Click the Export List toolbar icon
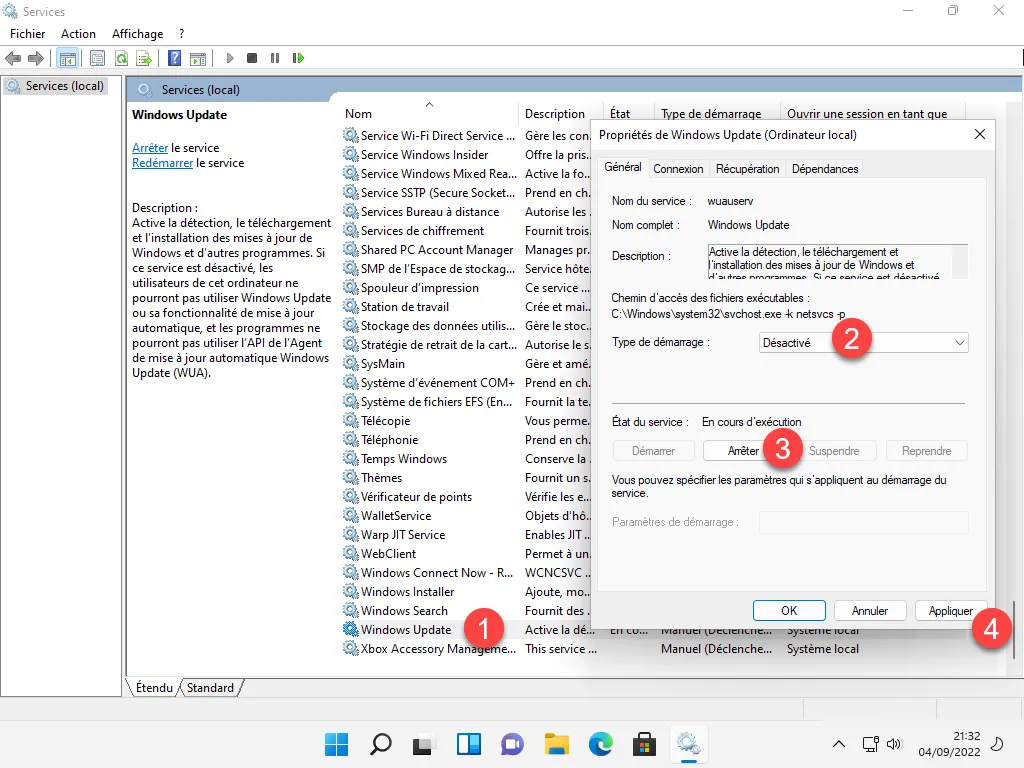This screenshot has height=768, width=1024. tap(144, 58)
